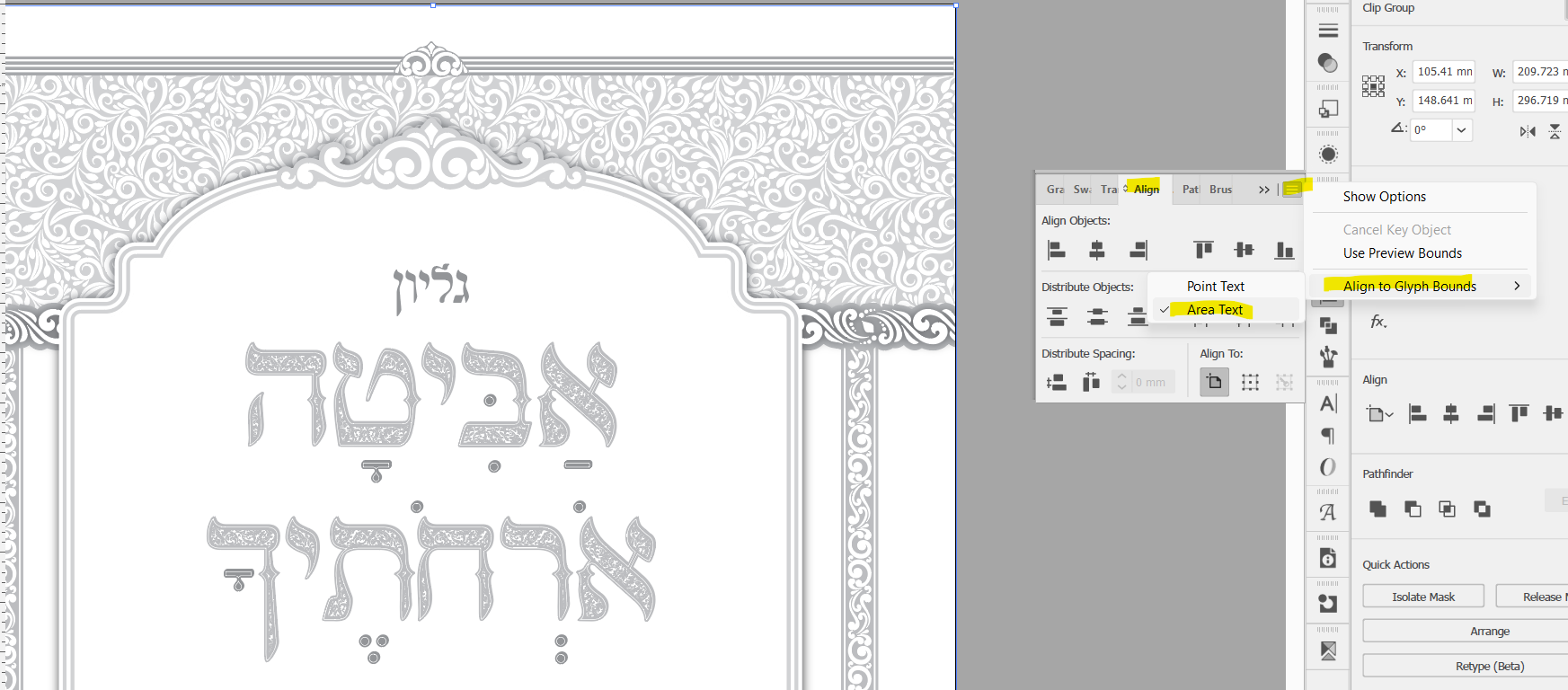
Task: Click Flip Horizontally icon in Transform
Action: pyautogui.click(x=1528, y=131)
